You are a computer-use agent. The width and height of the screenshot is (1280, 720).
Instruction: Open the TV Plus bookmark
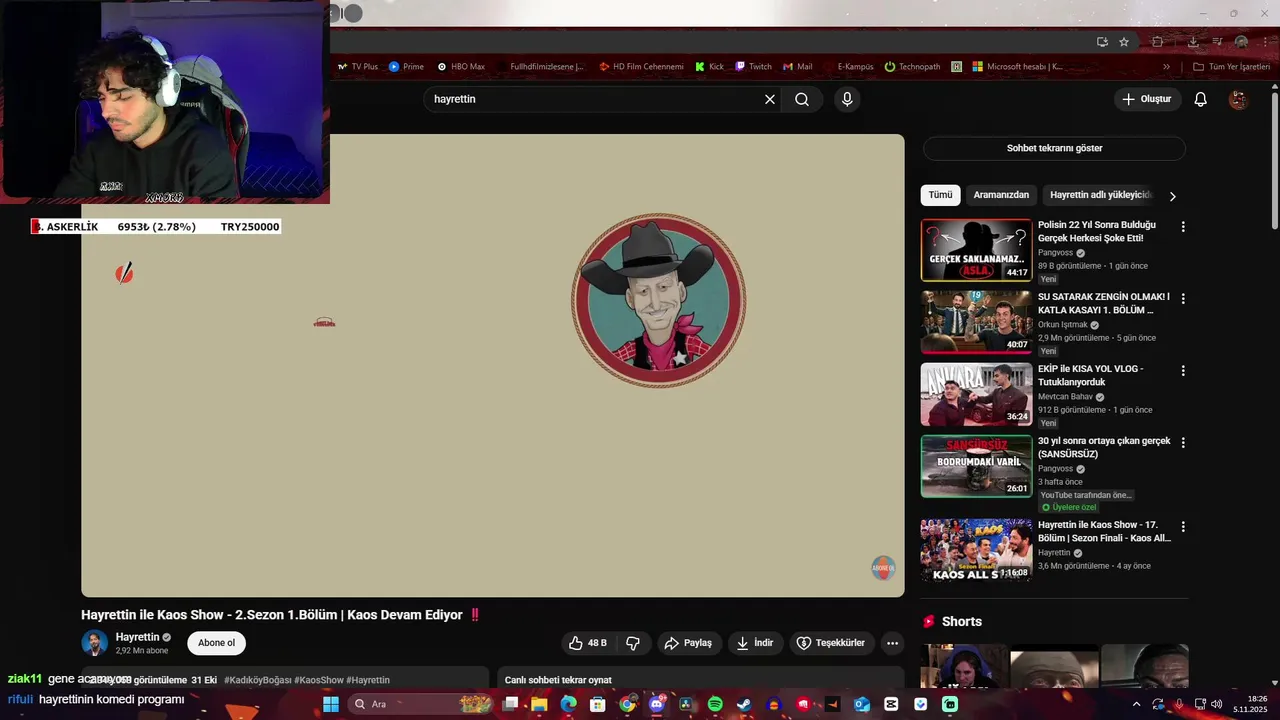pyautogui.click(x=357, y=67)
